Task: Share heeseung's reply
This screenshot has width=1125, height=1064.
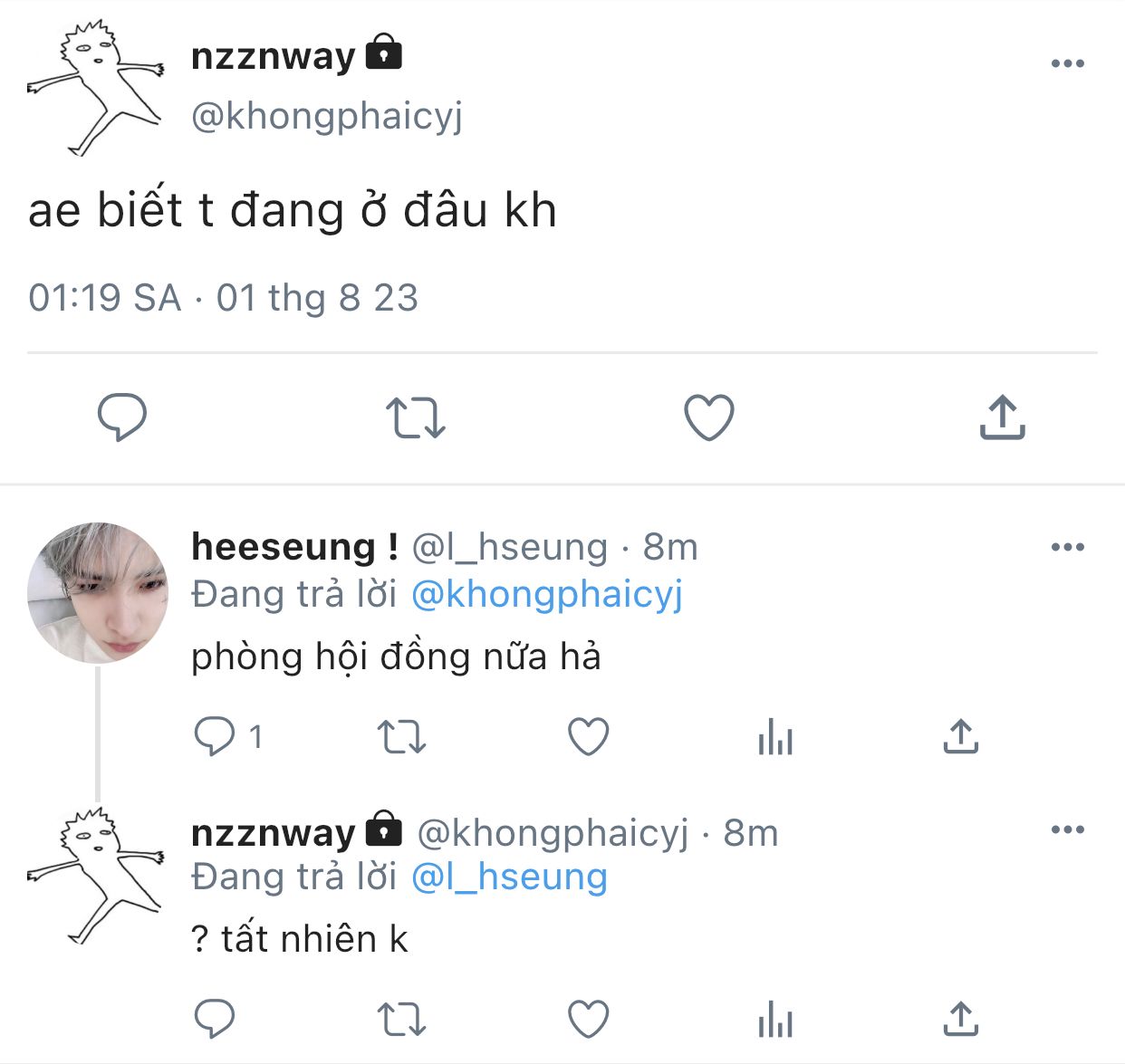Action: coord(961,736)
